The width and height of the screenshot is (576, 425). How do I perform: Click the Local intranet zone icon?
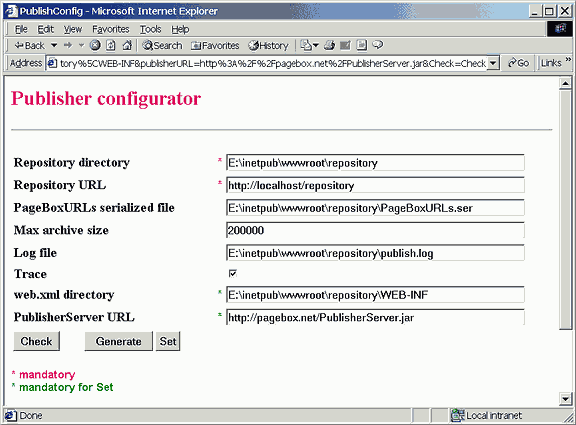pos(458,415)
